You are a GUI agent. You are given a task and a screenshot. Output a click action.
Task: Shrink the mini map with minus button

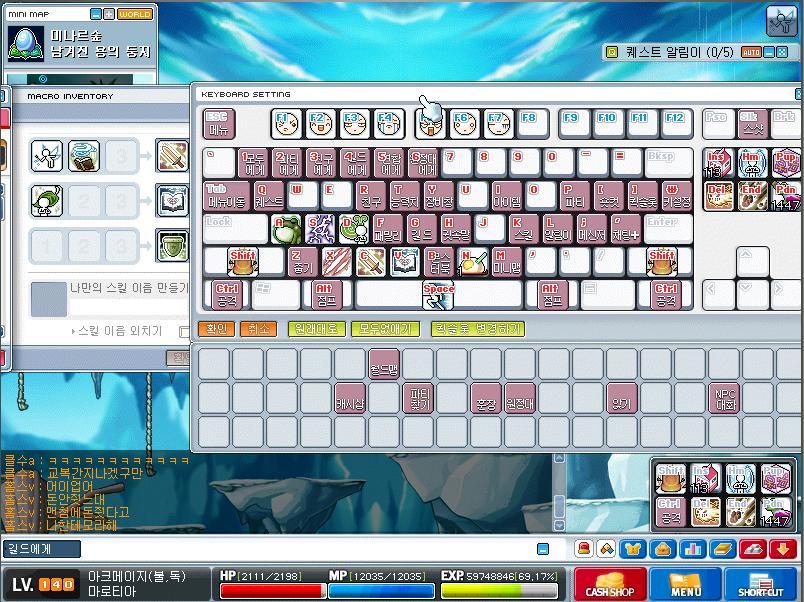tap(95, 14)
